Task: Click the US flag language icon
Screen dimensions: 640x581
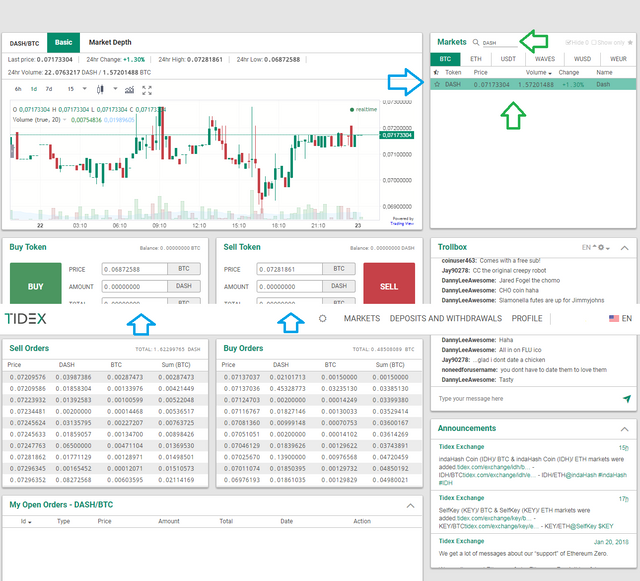Action: [x=614, y=318]
